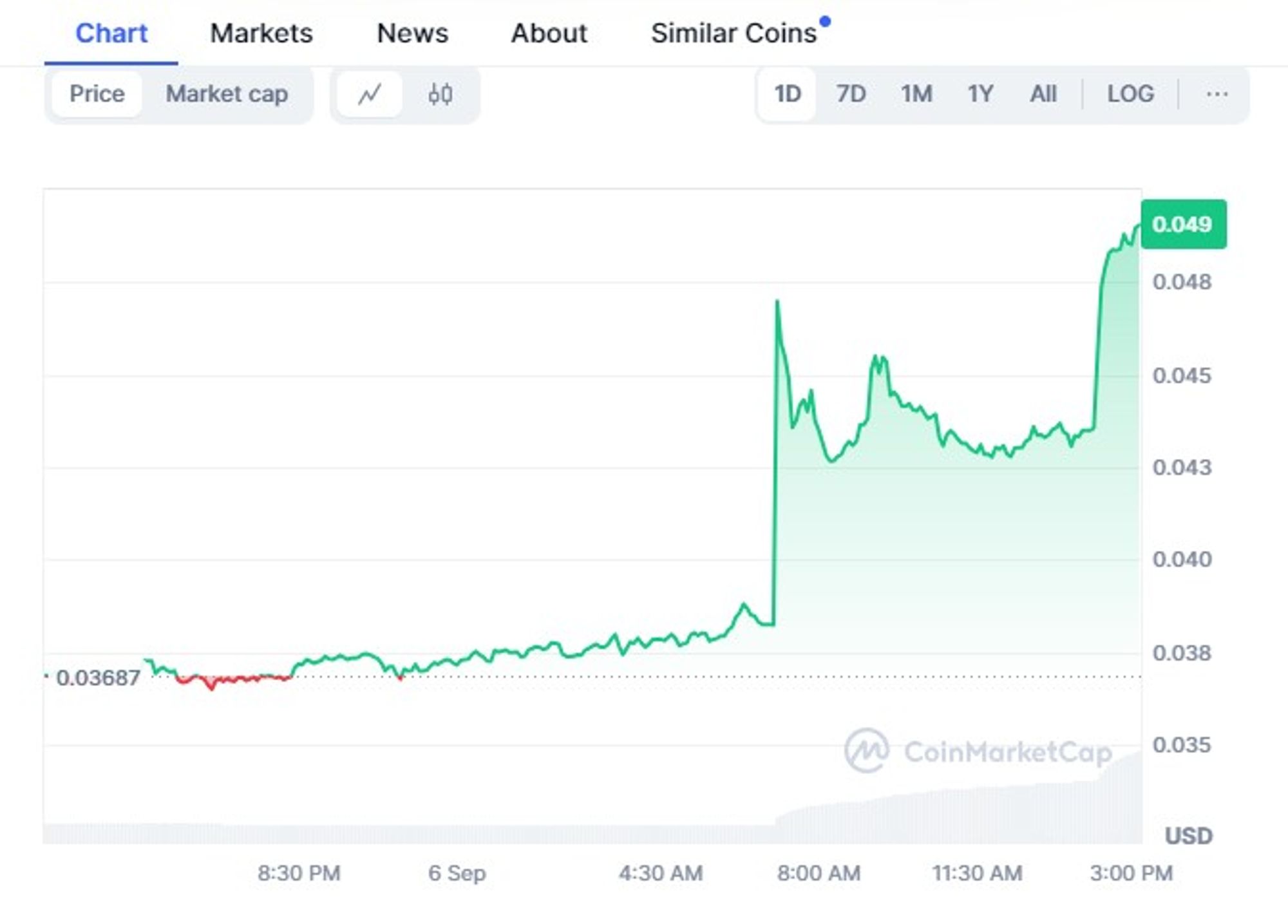Toggle LOG scale on chart
This screenshot has width=1288, height=924.
tap(1130, 94)
